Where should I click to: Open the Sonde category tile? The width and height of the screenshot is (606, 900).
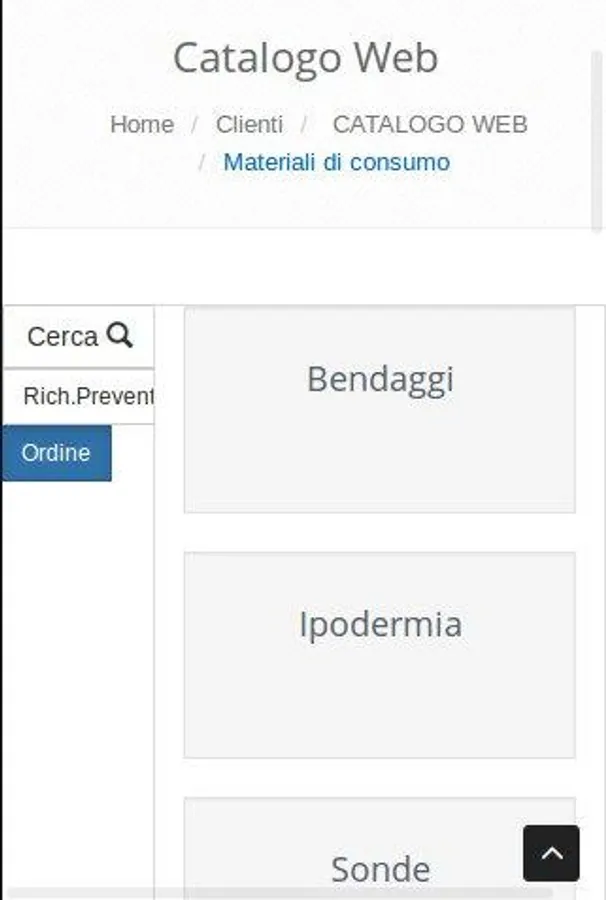coord(379,840)
